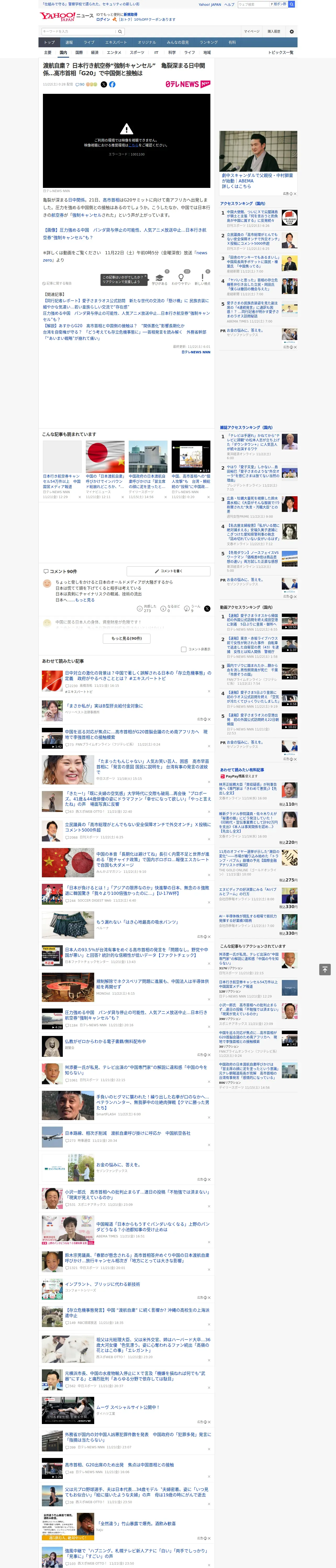Toggle the コメント非表示 checkbox
Image resolution: width=336 pixels, height=1568 pixels.
pyautogui.click(x=183, y=649)
